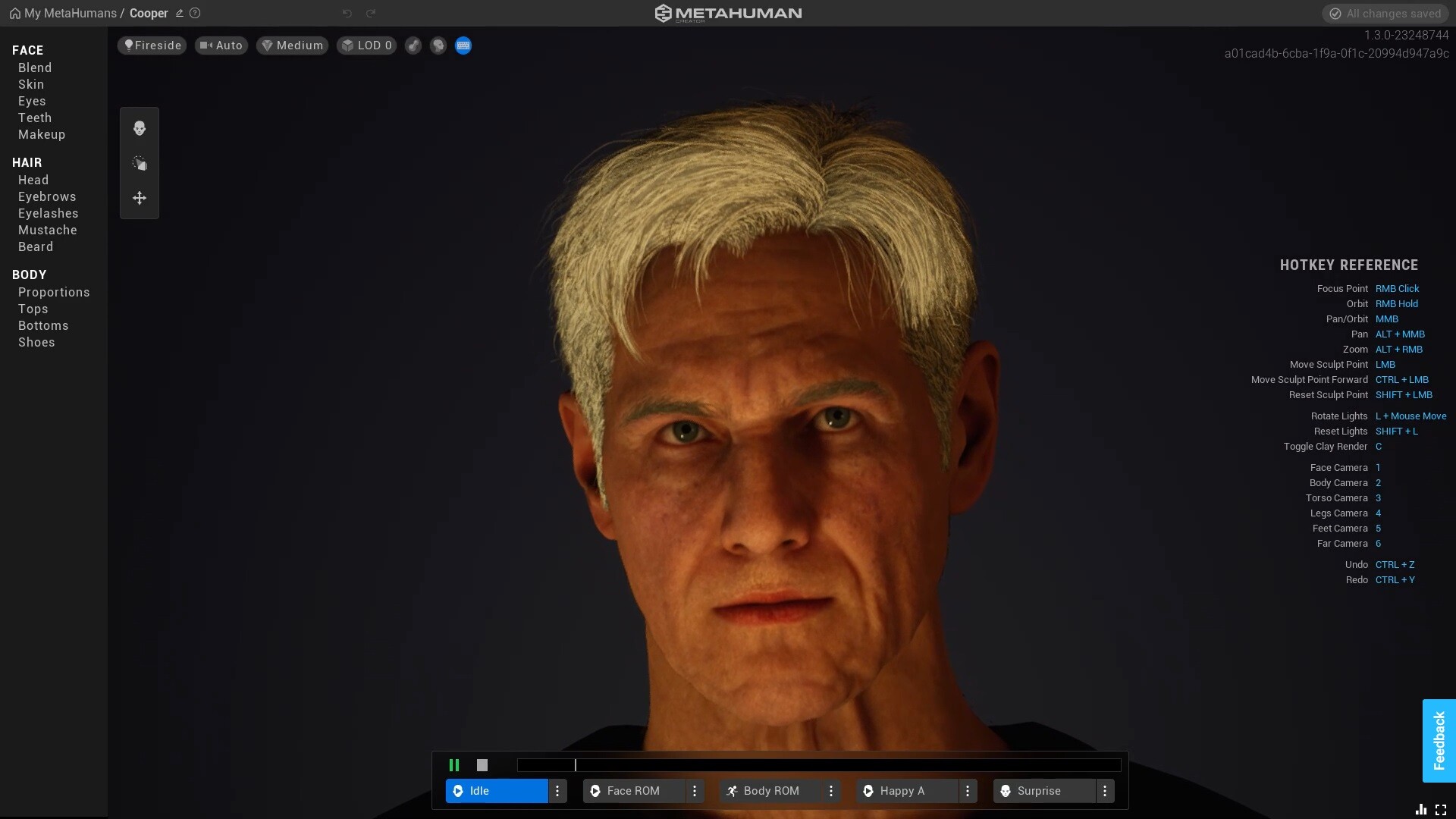Open the help question mark icon
The height and width of the screenshot is (819, 1456).
coord(195,13)
